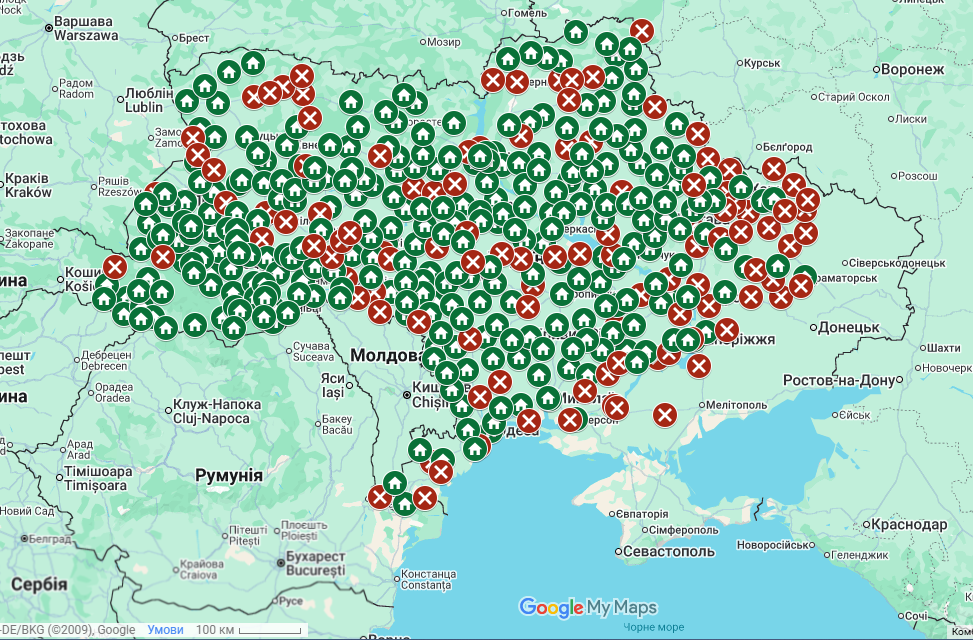Viewport: 973px width, 640px height.
Task: Click the Ростов-на-Дону city label
Action: tap(839, 380)
